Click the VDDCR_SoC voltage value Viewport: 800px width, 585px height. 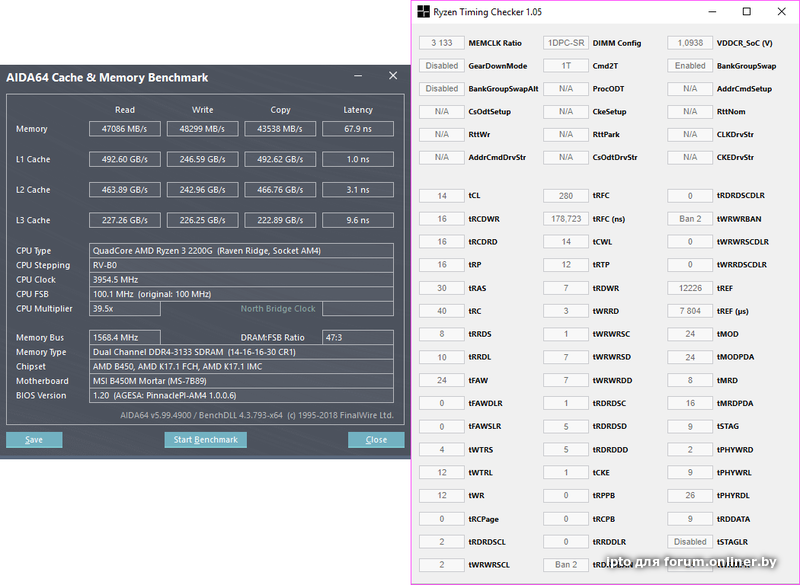point(690,43)
